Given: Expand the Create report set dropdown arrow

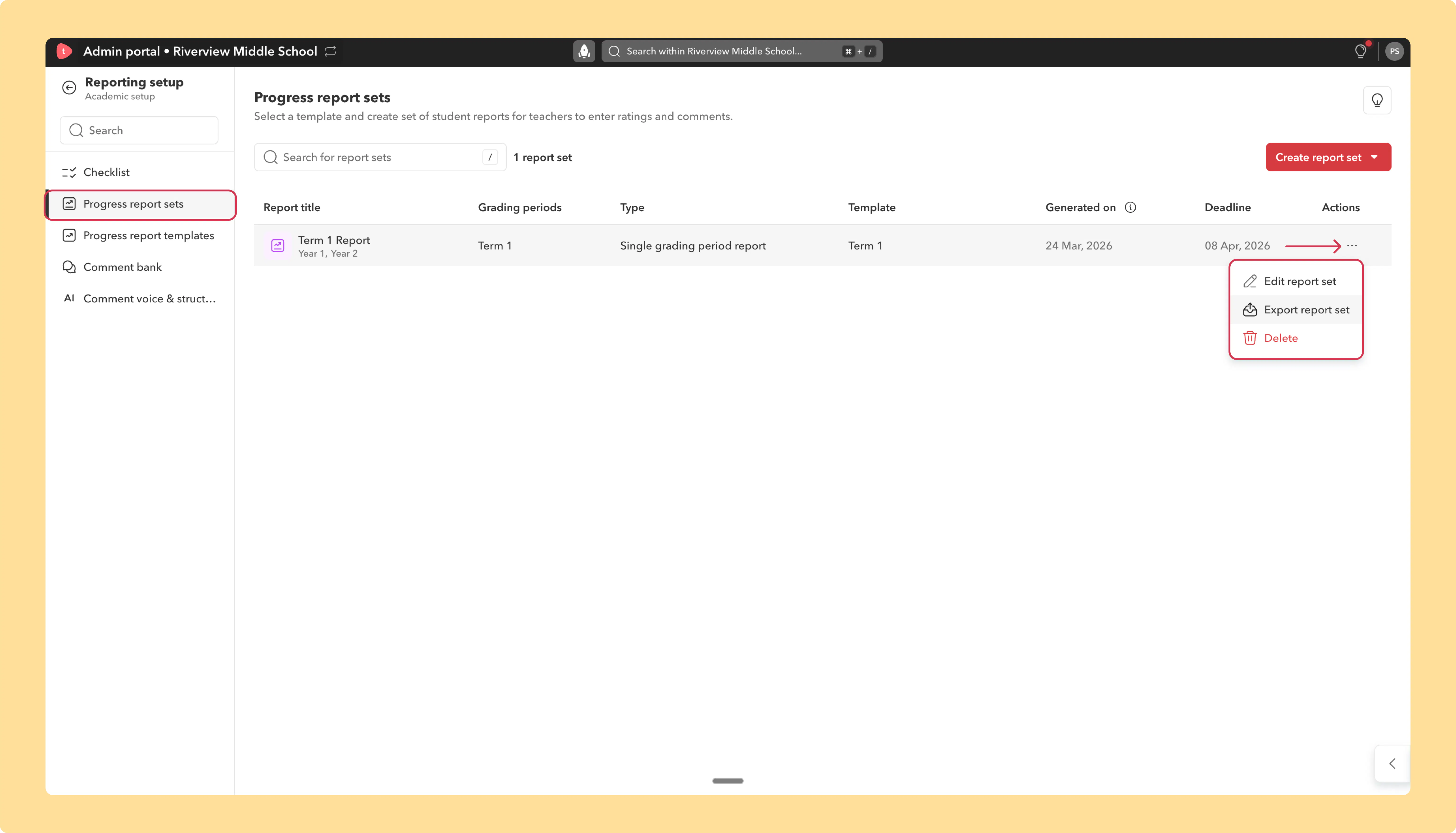Looking at the screenshot, I should (1374, 157).
